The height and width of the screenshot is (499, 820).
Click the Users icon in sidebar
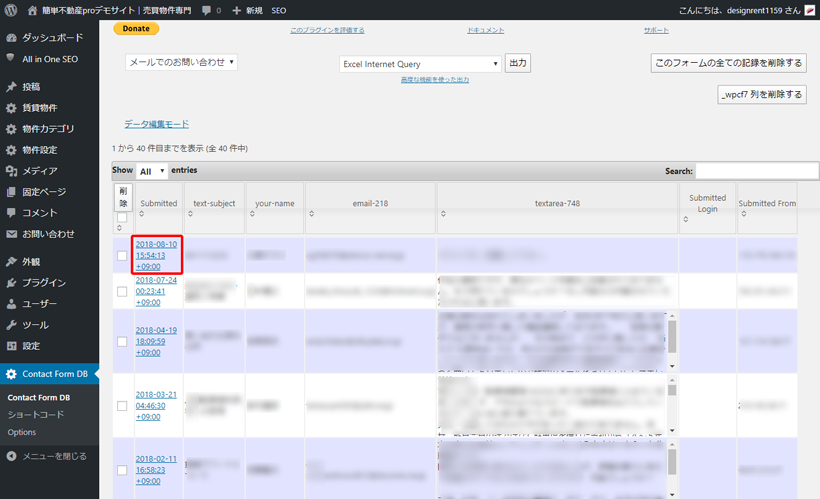(x=11, y=304)
